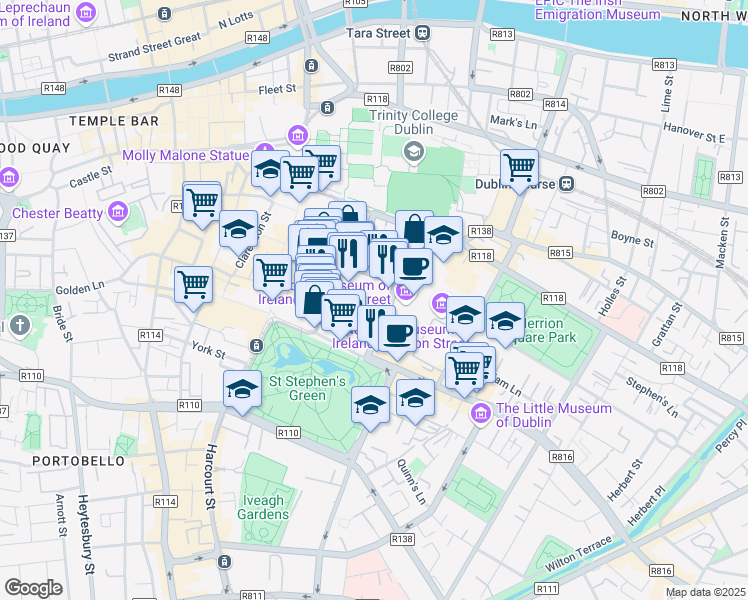Click the York St street label
Viewport: 748px width, 600px height.
click(x=208, y=350)
